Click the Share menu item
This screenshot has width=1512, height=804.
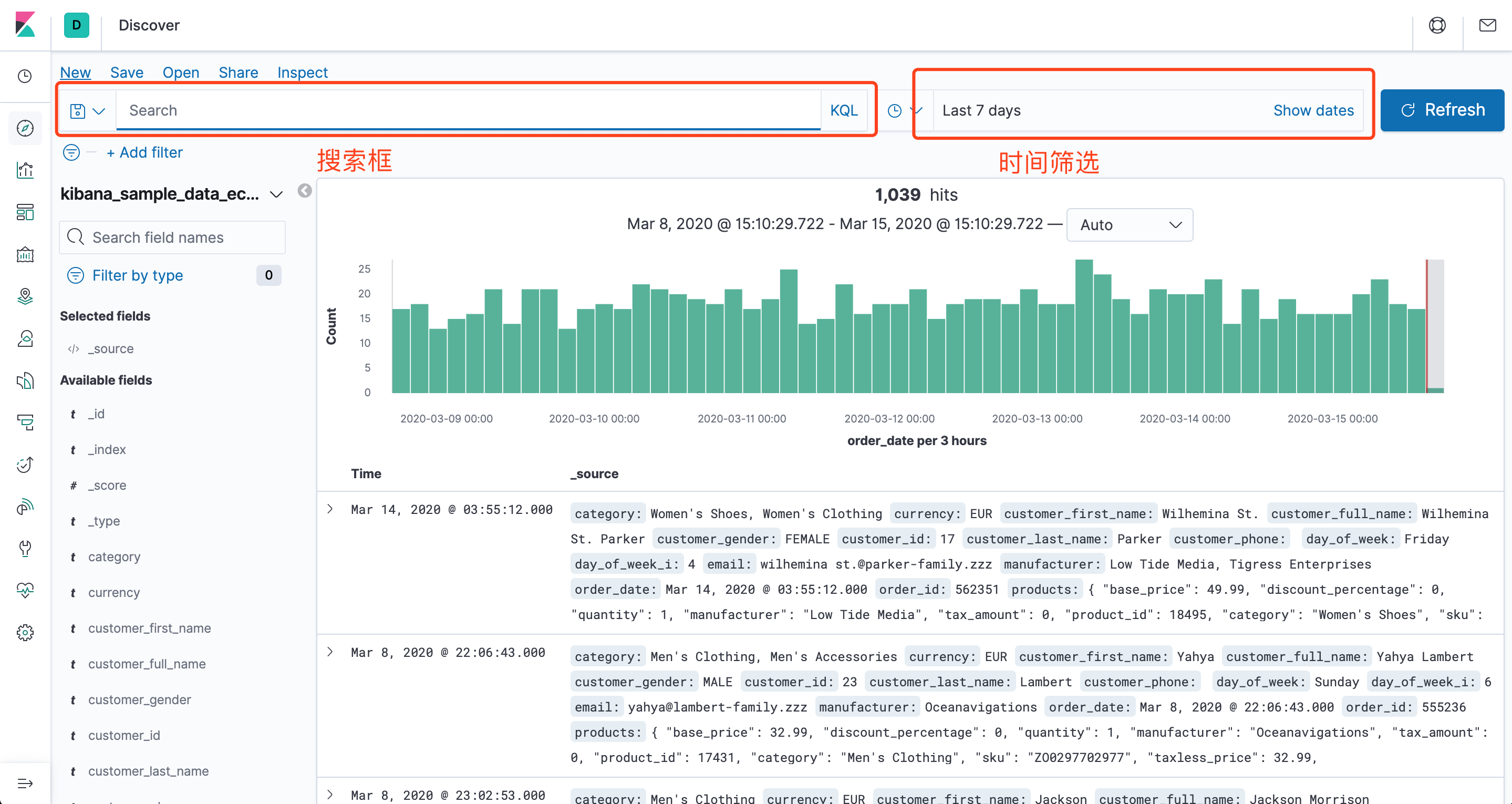tap(237, 72)
